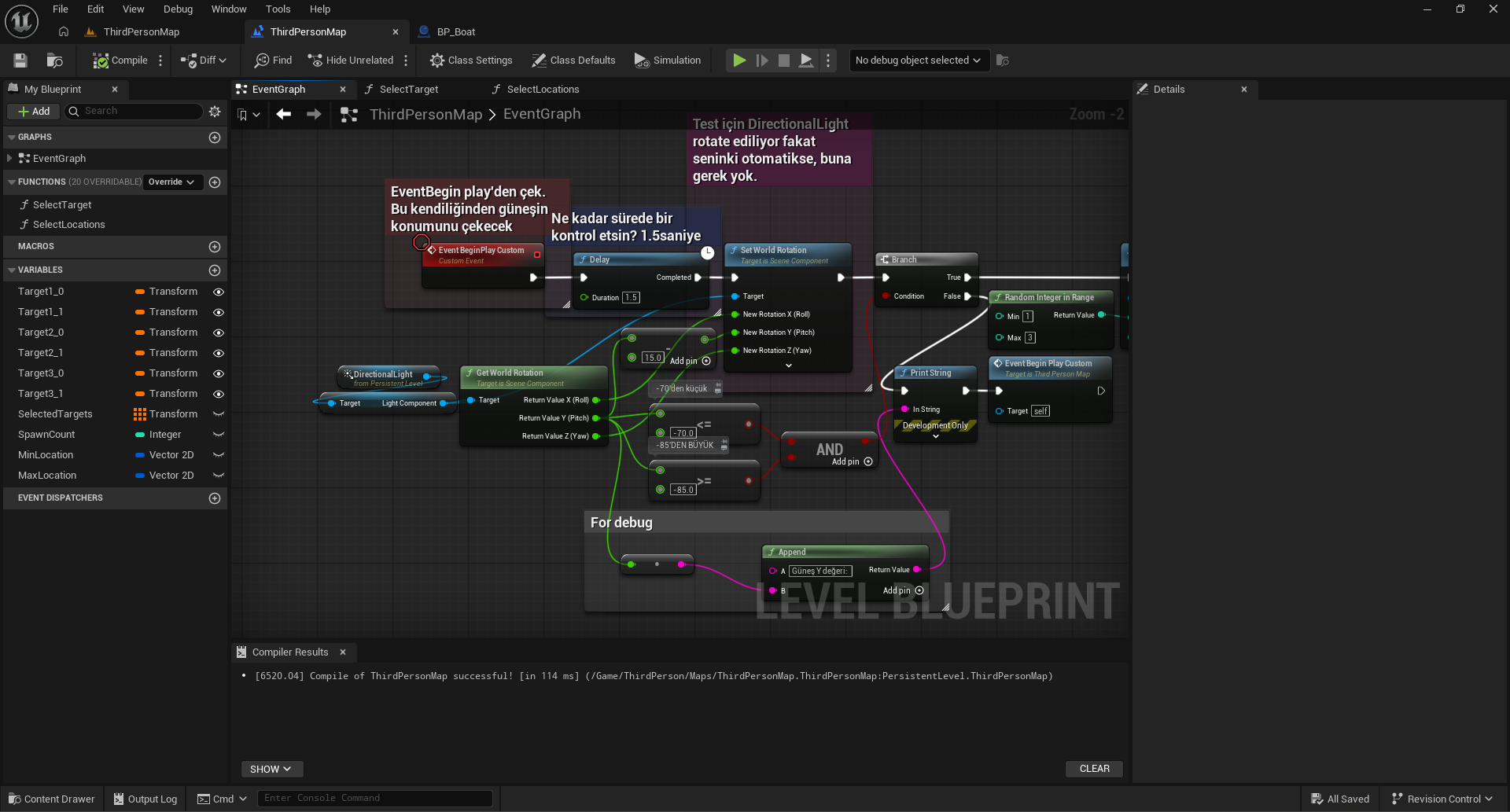This screenshot has width=1510, height=812.
Task: Click the Target1_0 orange Transform pill
Action: click(140, 292)
